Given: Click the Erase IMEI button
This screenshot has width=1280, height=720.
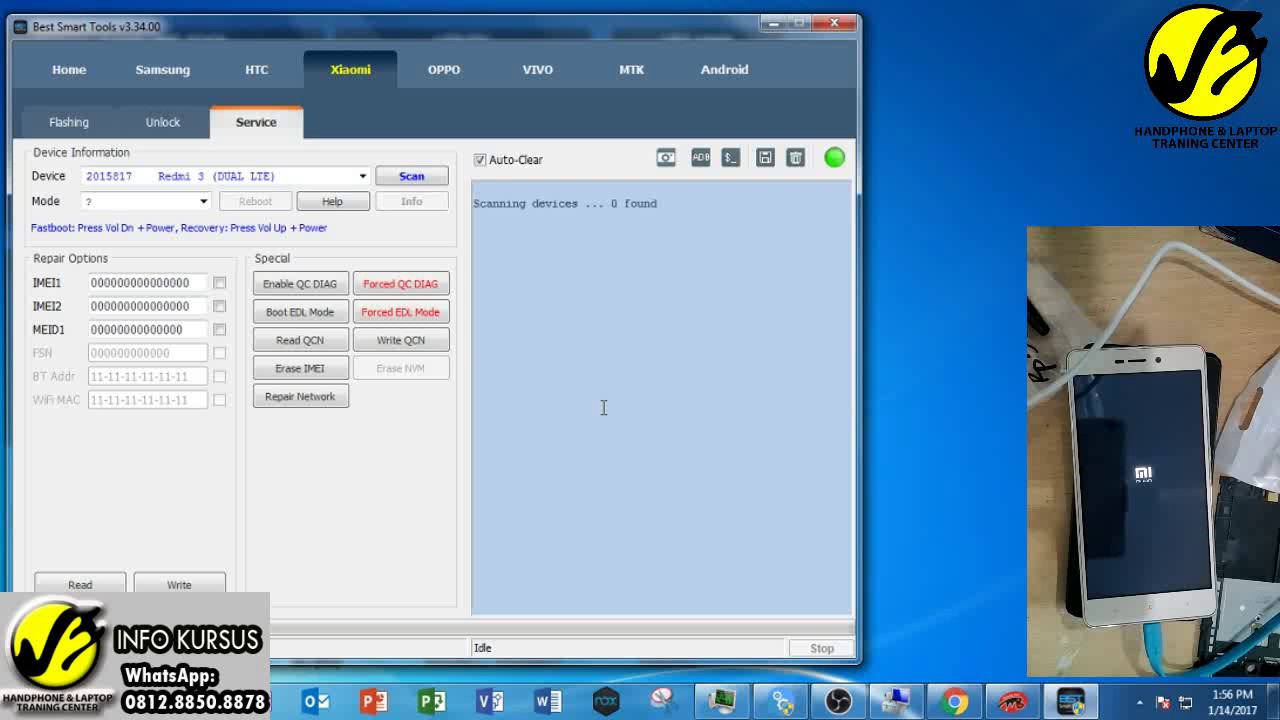Looking at the screenshot, I should [x=300, y=368].
